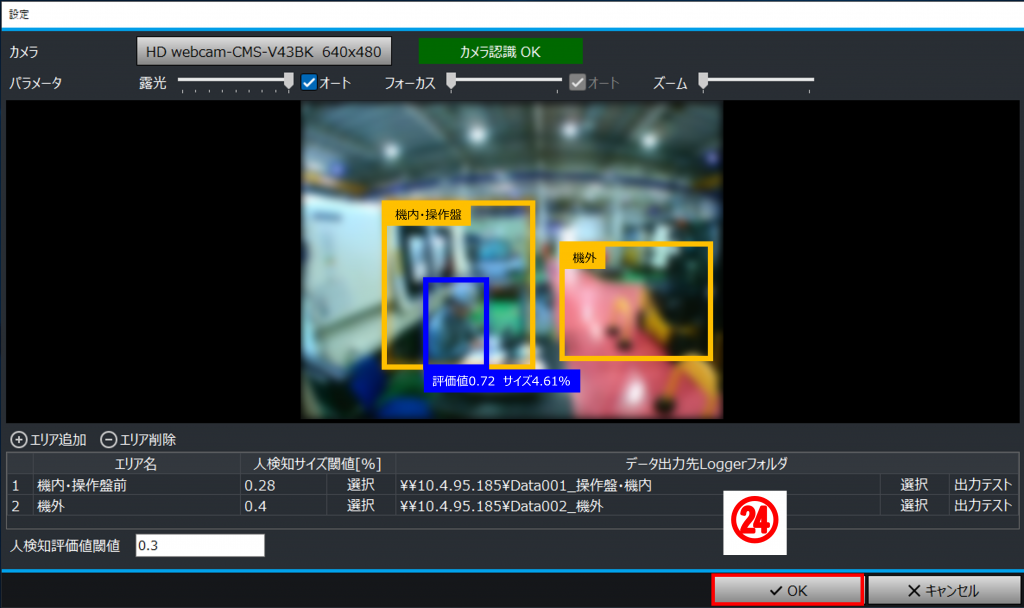The width and height of the screenshot is (1024, 608).
Task: Click the フォーカス focus slider
Action: pyautogui.click(x=504, y=82)
